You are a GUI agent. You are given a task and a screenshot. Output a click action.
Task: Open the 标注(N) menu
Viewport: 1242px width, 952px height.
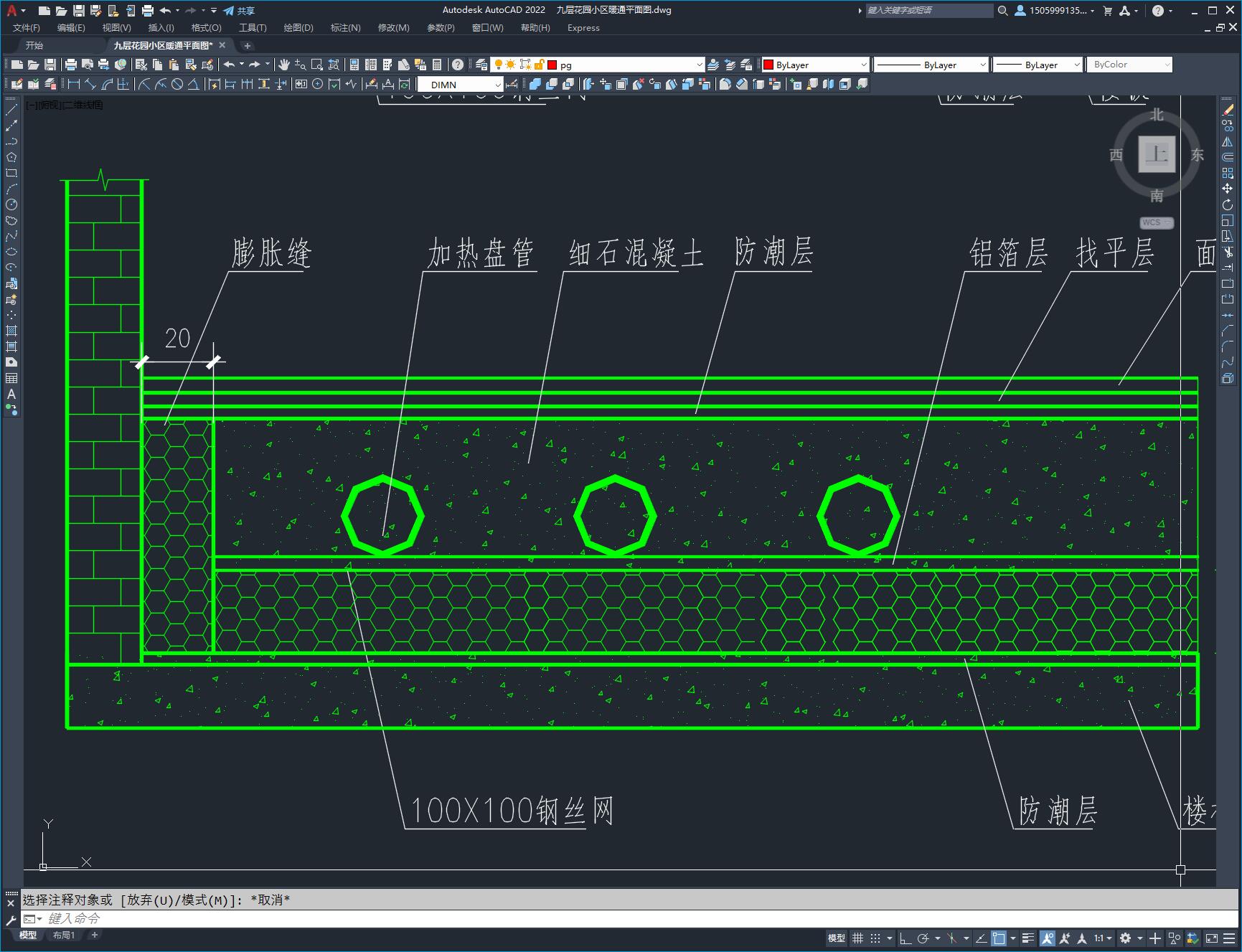coord(345,28)
